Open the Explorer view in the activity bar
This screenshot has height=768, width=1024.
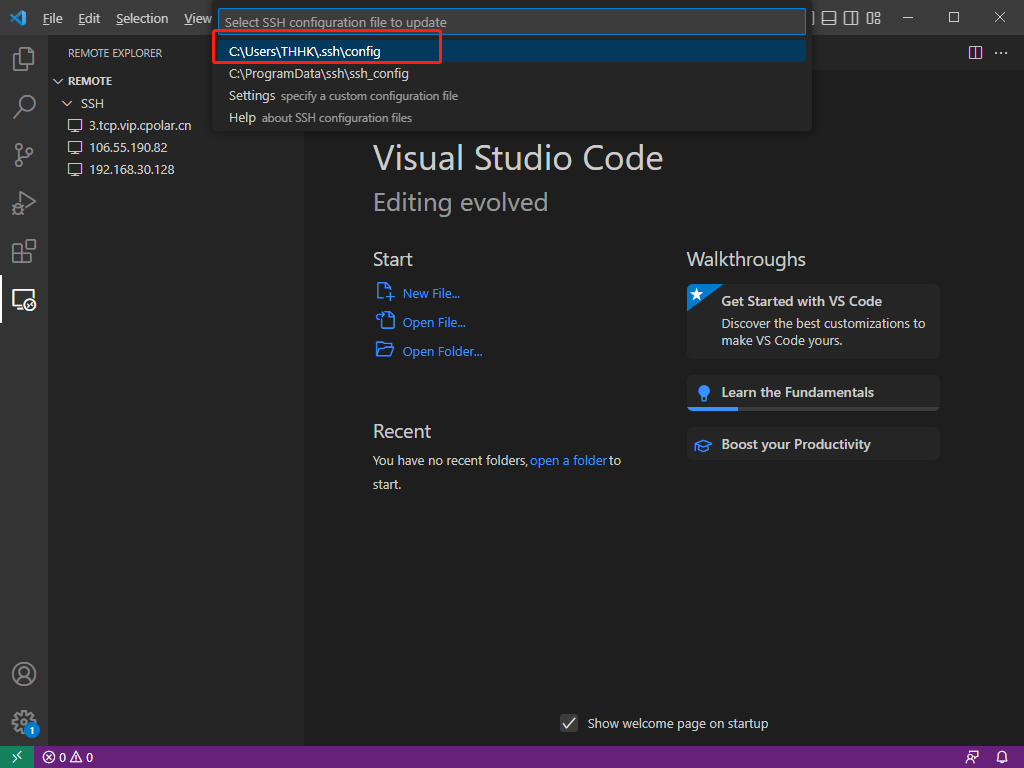(22, 58)
